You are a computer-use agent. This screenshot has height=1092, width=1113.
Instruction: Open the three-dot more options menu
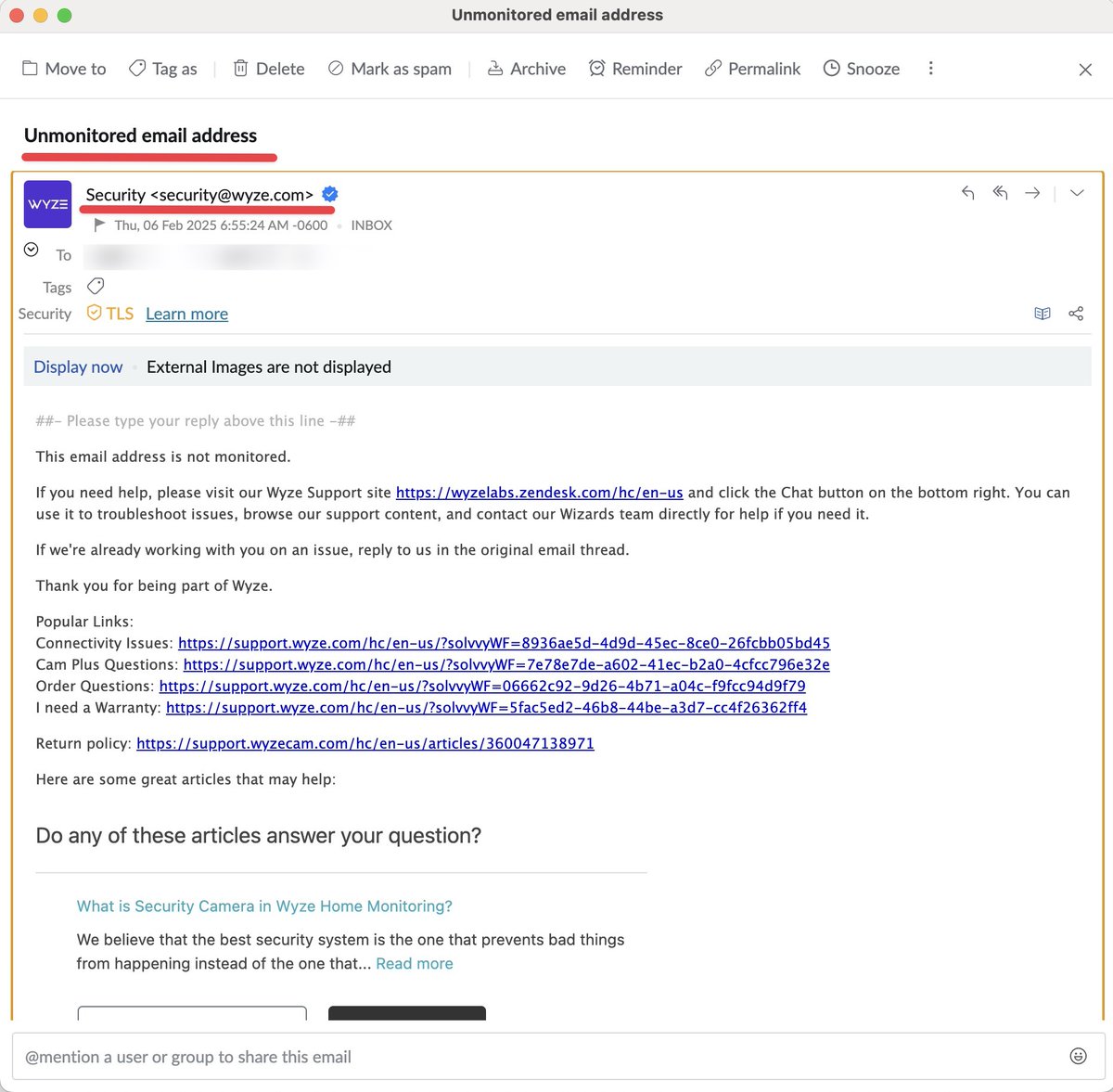930,69
